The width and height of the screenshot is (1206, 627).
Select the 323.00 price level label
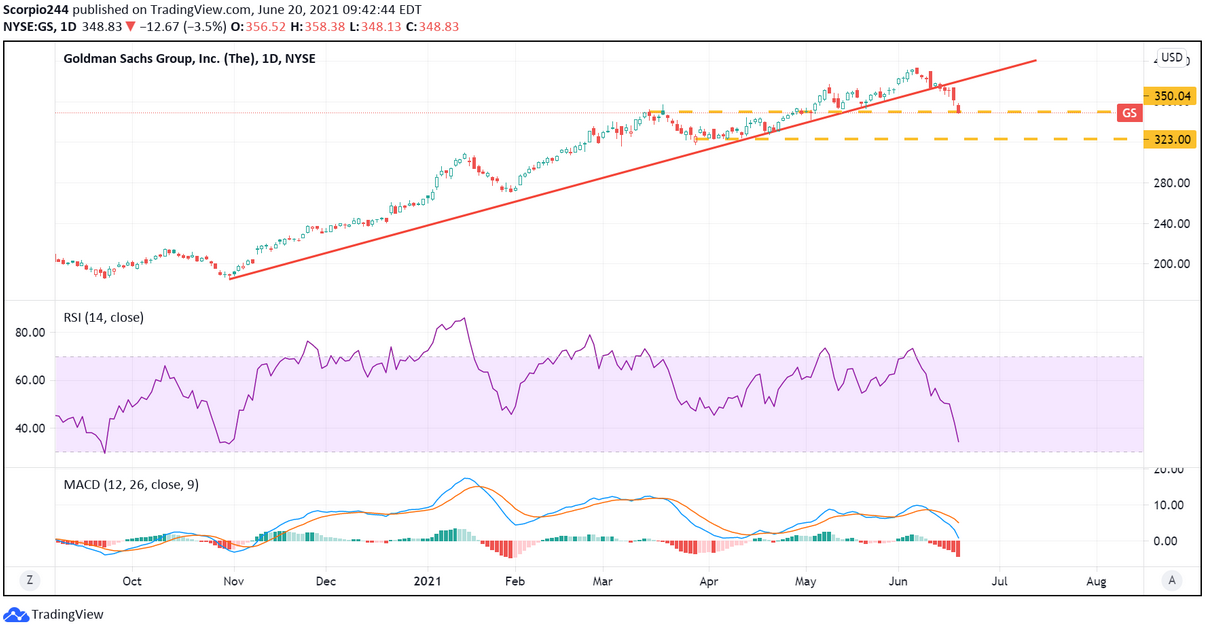[x=1170, y=140]
